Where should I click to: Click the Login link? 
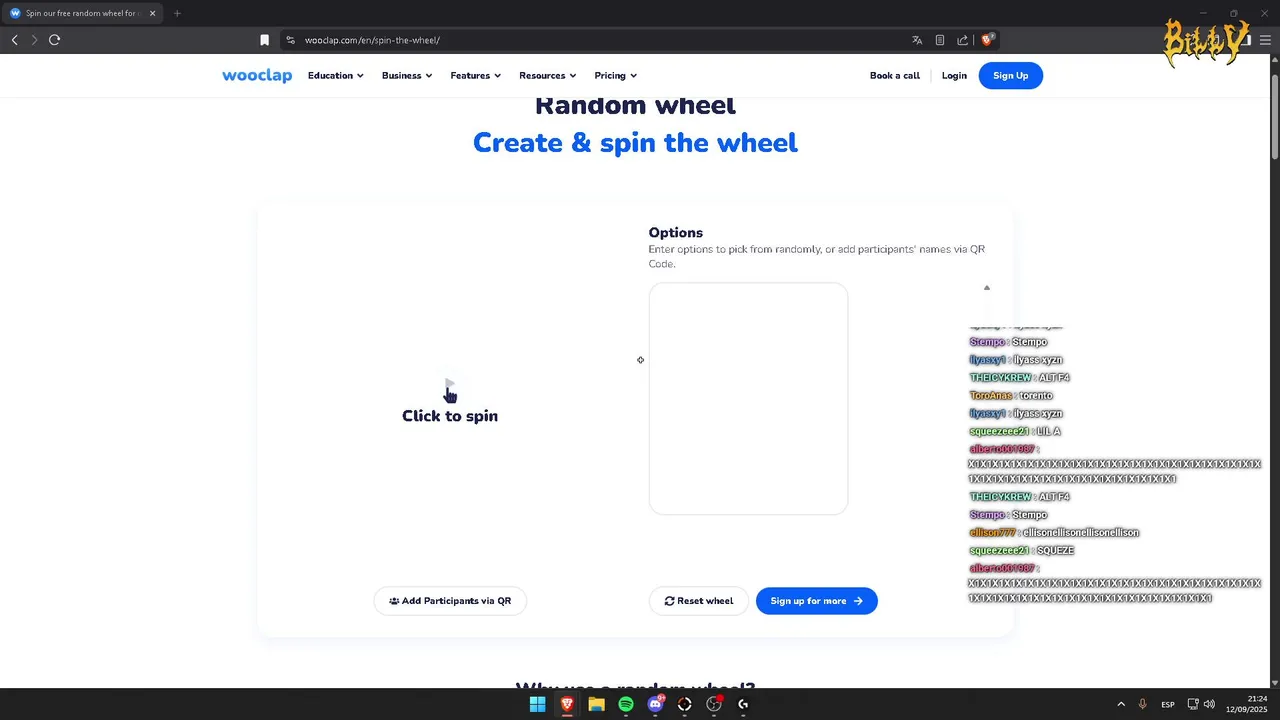pyautogui.click(x=954, y=75)
